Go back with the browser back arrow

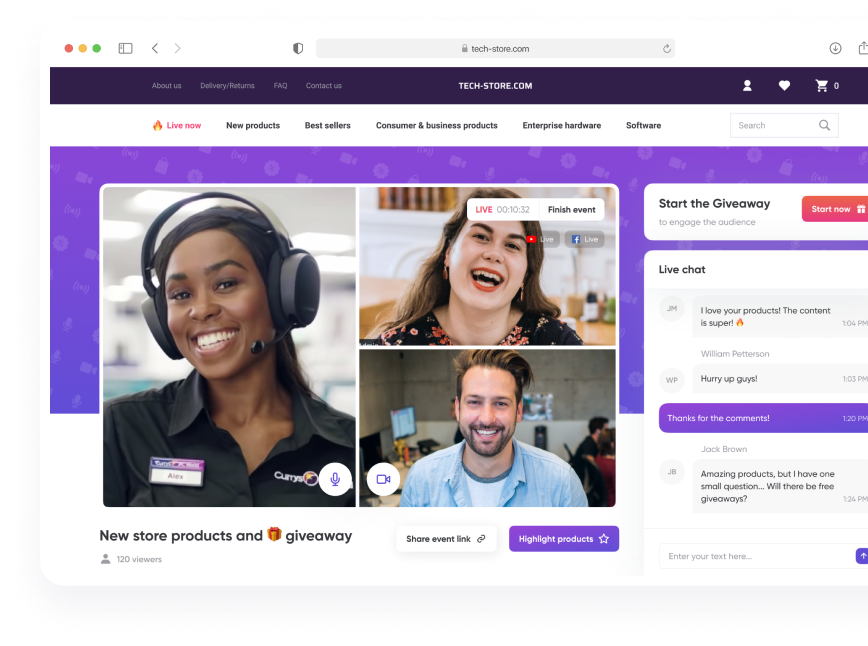pos(155,49)
